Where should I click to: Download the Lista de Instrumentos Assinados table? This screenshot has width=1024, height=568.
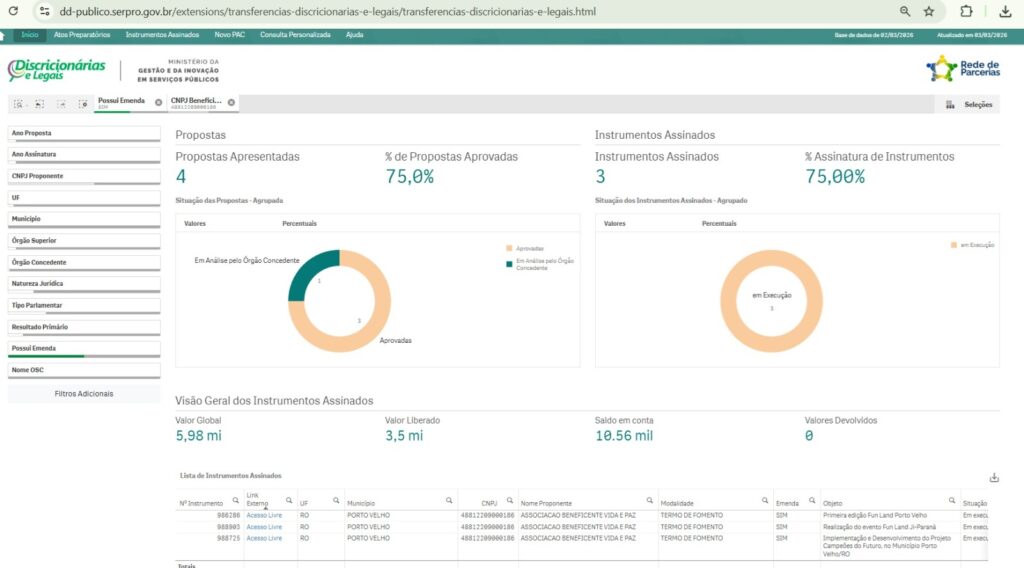point(993,477)
